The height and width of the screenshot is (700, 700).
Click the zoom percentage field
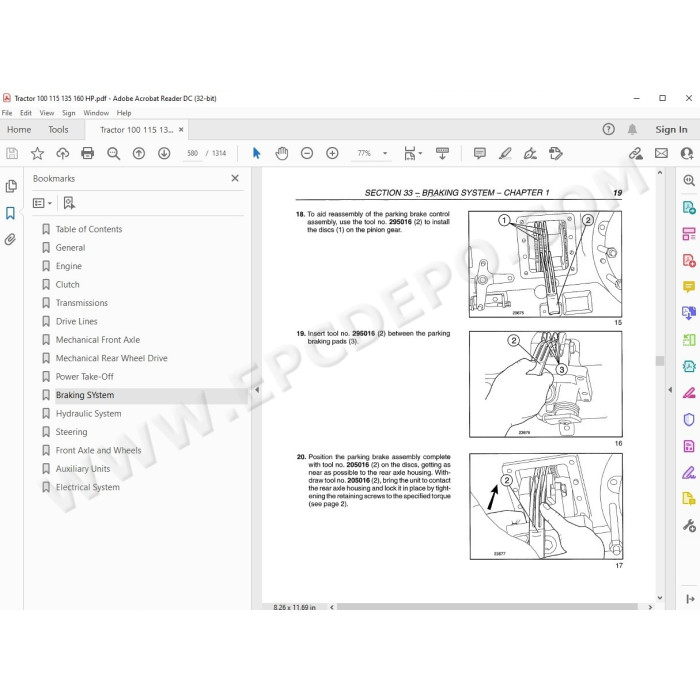(364, 154)
